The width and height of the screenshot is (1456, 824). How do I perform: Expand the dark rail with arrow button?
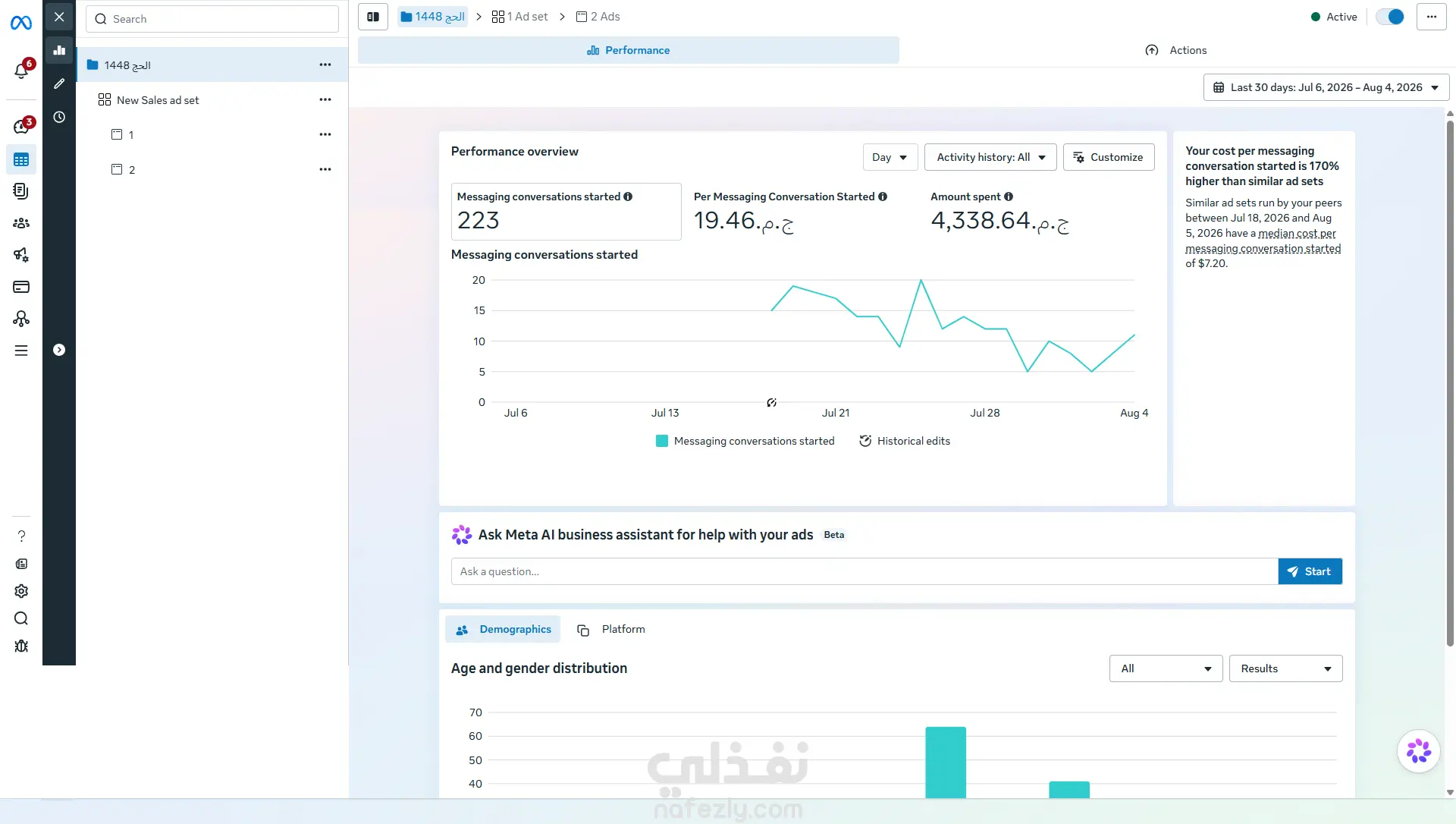pyautogui.click(x=59, y=350)
